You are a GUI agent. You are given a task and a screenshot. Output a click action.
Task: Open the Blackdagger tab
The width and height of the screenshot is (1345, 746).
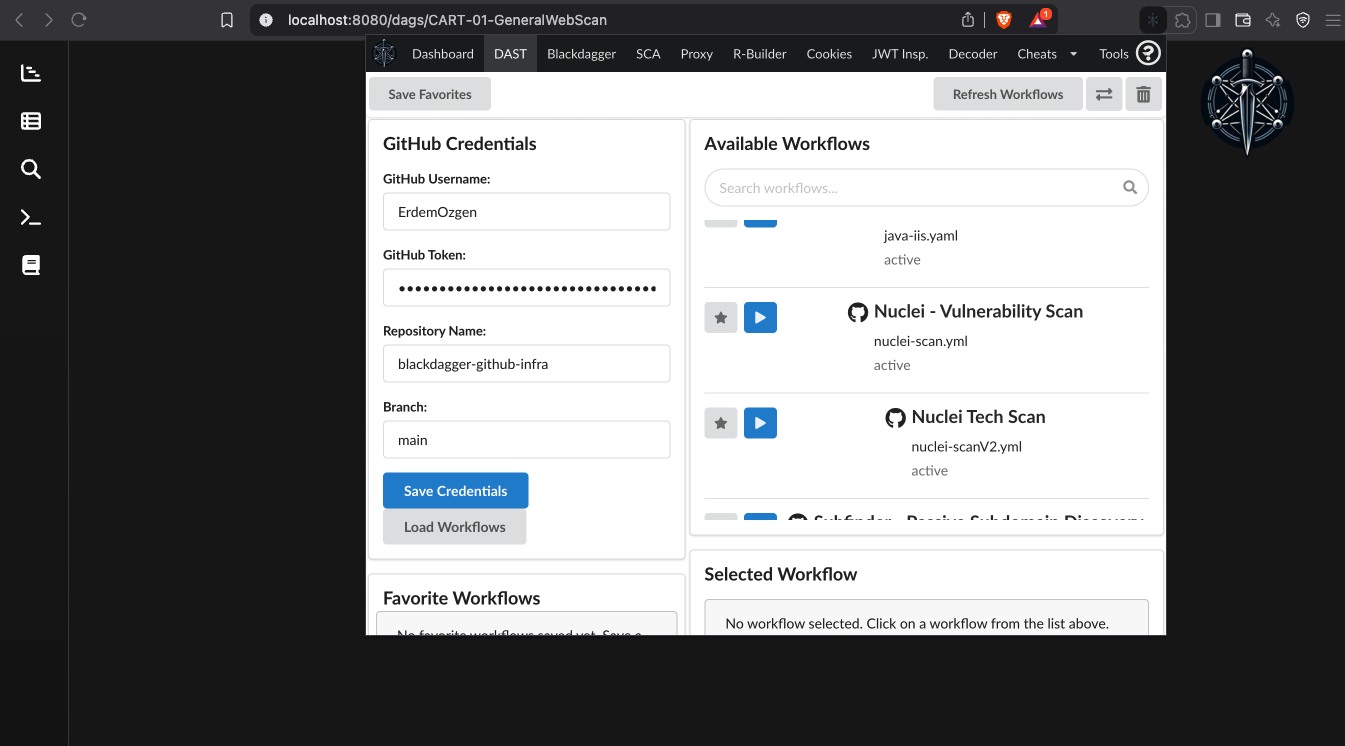(581, 54)
